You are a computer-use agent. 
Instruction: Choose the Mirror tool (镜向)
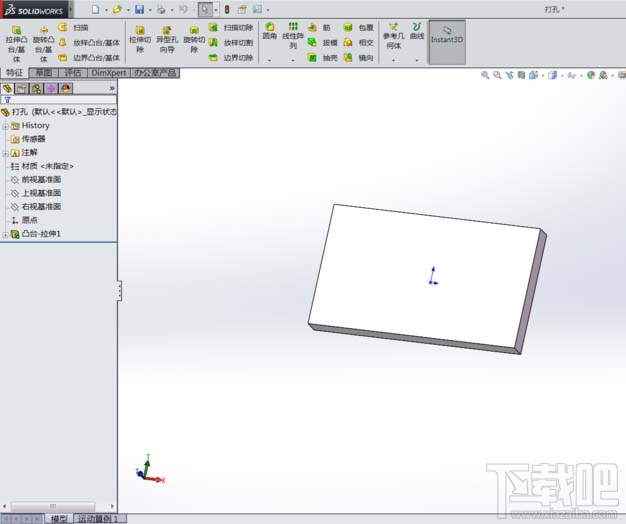[359, 57]
